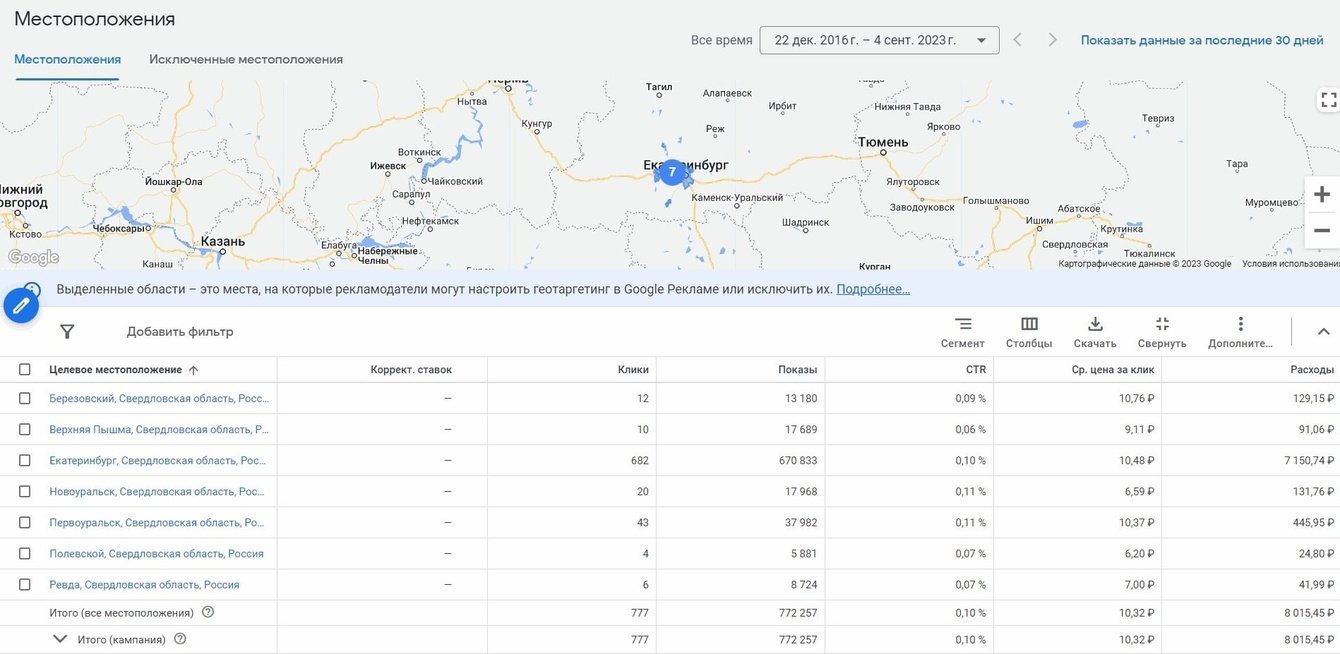Image resolution: width=1340 pixels, height=654 pixels.
Task: Switch to Исключенные местоположения tab
Action: coord(246,60)
